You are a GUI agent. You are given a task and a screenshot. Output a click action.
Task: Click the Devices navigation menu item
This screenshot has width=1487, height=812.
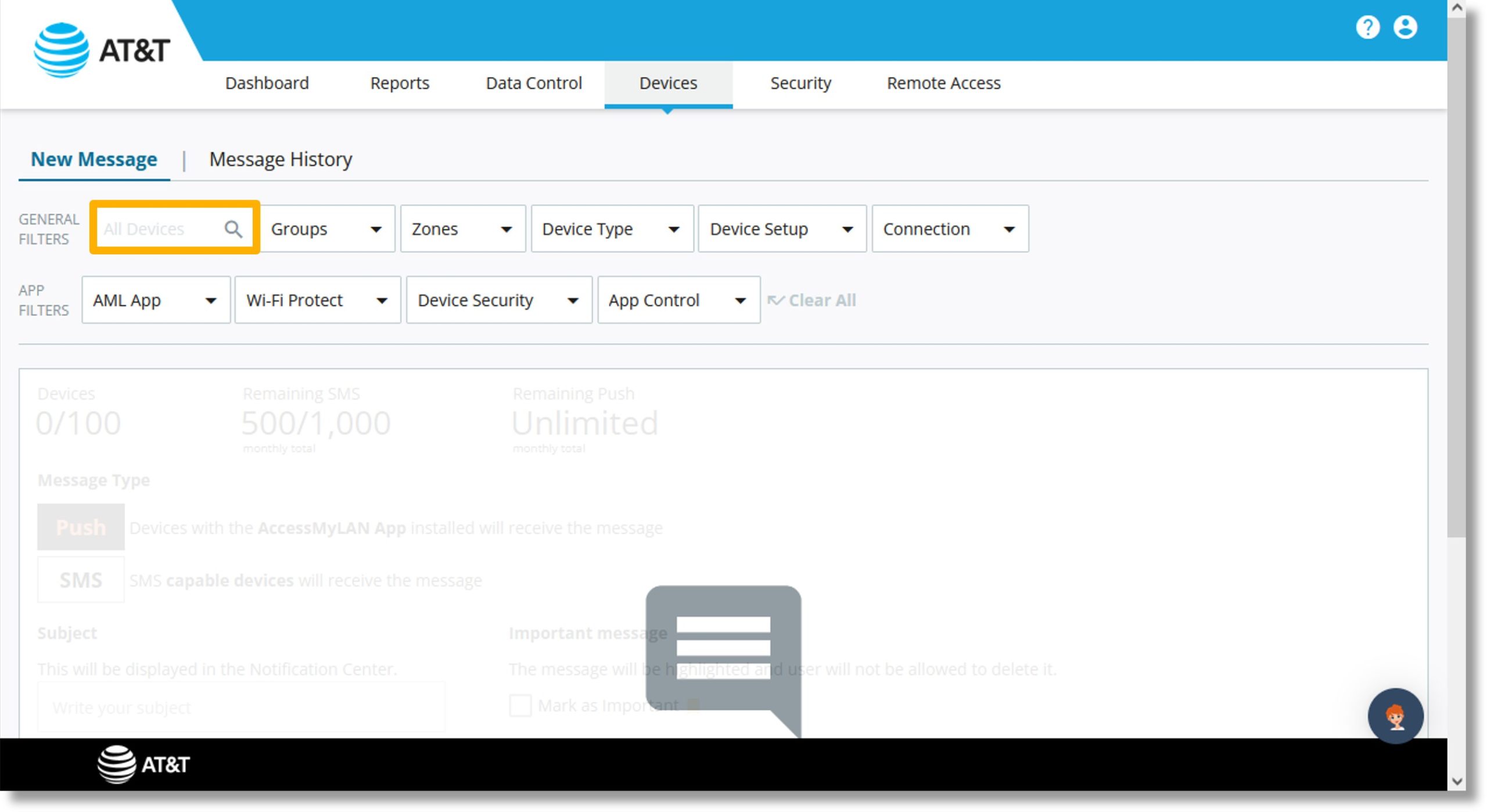669,84
